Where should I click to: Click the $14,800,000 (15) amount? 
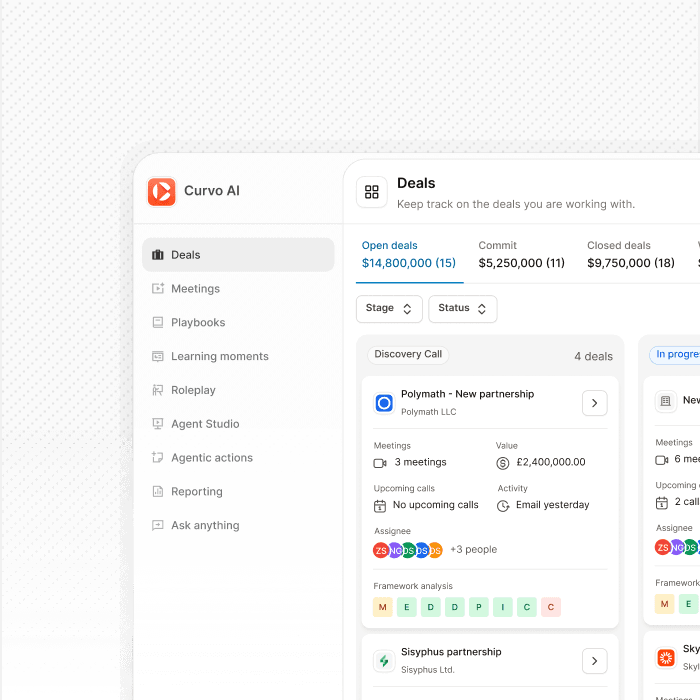(x=409, y=263)
